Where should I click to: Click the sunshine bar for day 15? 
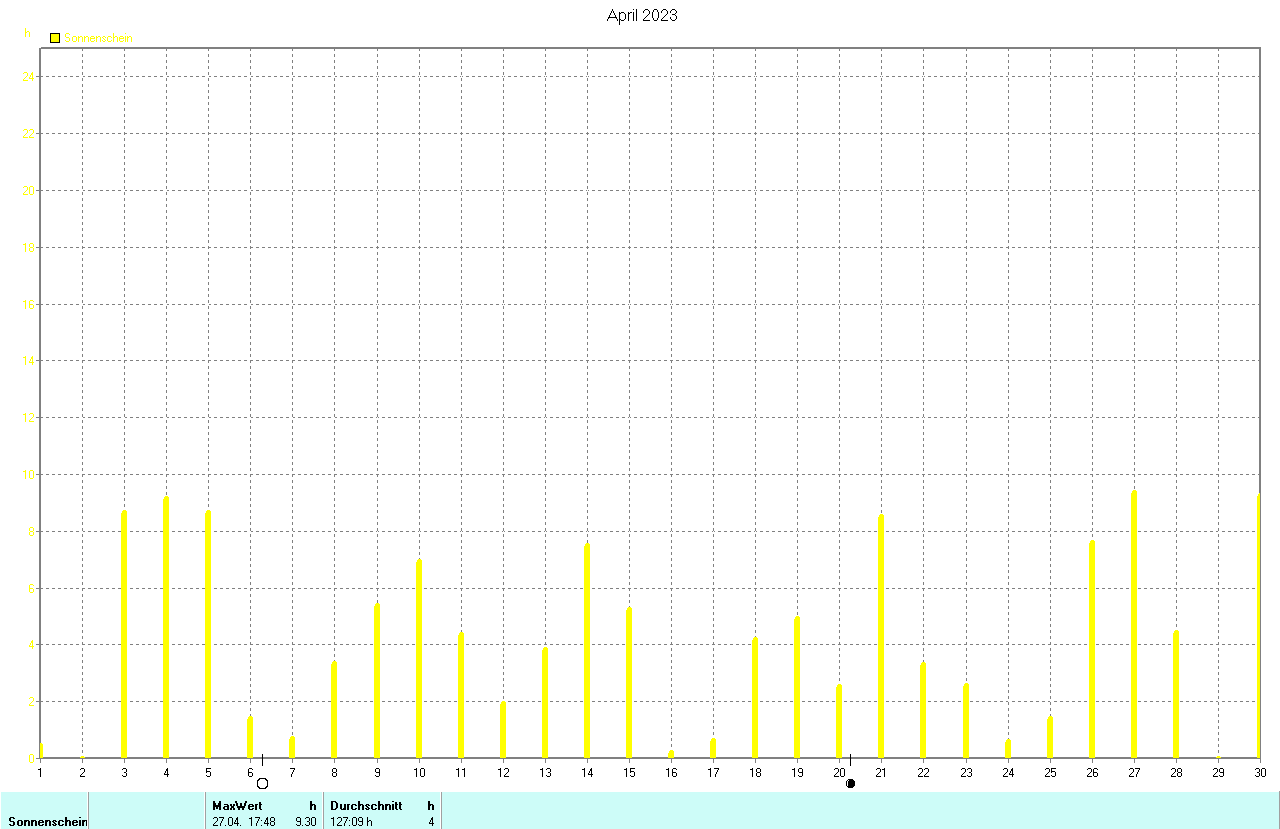(628, 683)
